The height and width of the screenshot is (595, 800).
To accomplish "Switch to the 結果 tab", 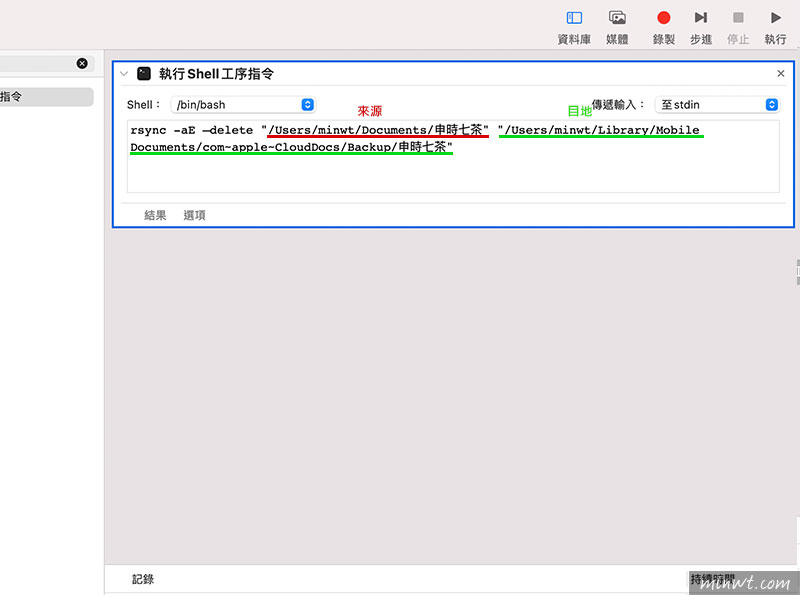I will (x=155, y=215).
